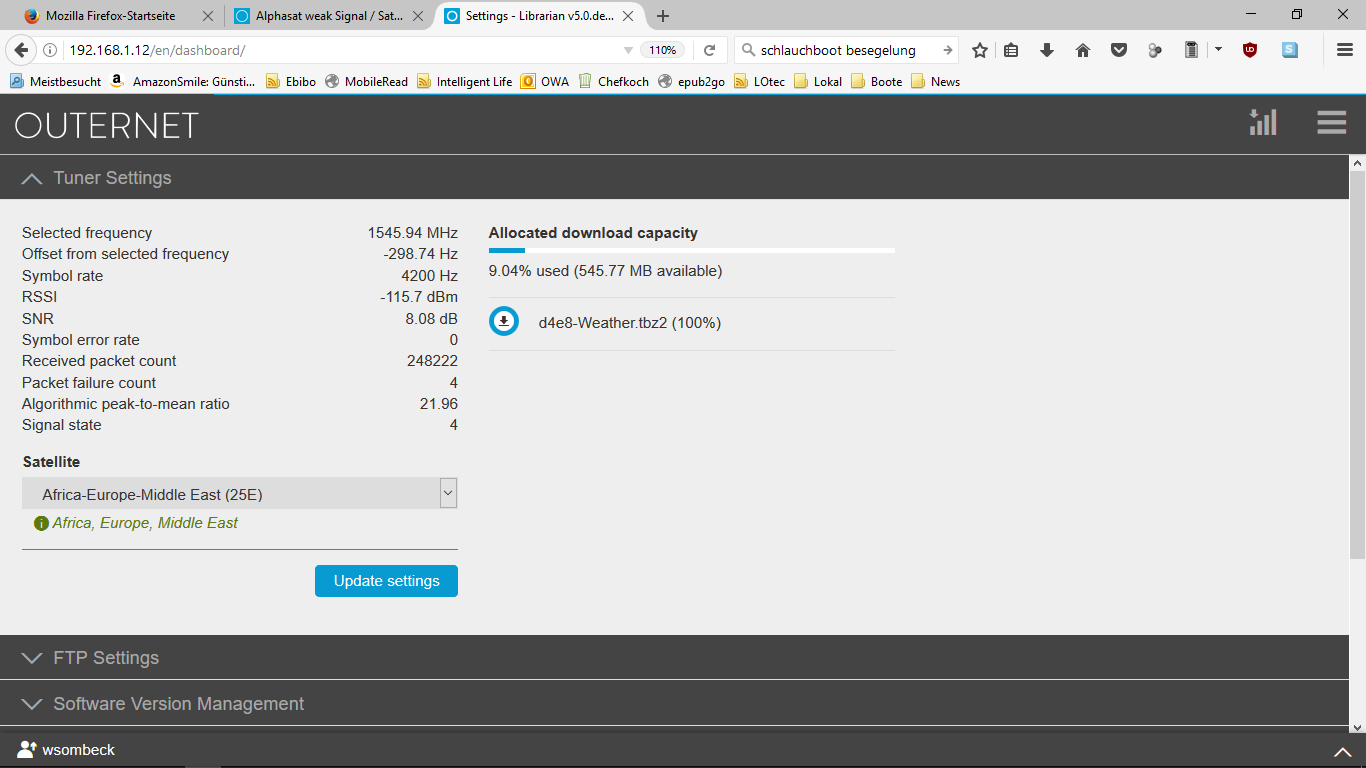
Task: Click the search go arrow in search box
Action: [947, 50]
